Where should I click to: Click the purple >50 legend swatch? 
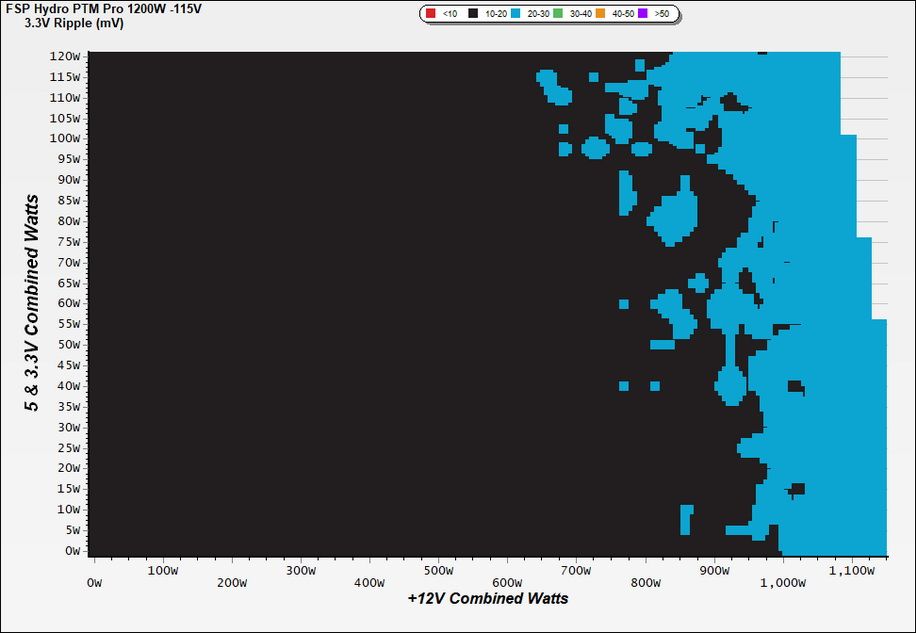coord(643,13)
